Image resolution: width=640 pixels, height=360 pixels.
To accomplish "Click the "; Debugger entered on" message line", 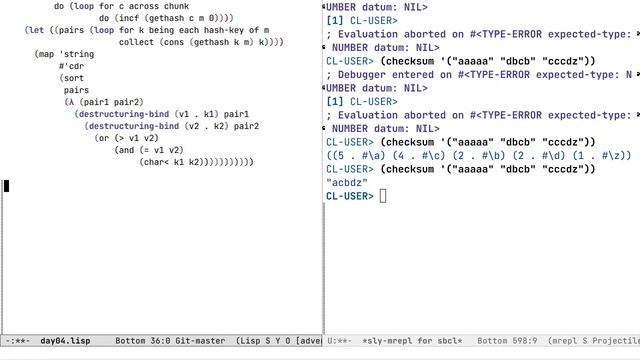I will click(x=479, y=75).
